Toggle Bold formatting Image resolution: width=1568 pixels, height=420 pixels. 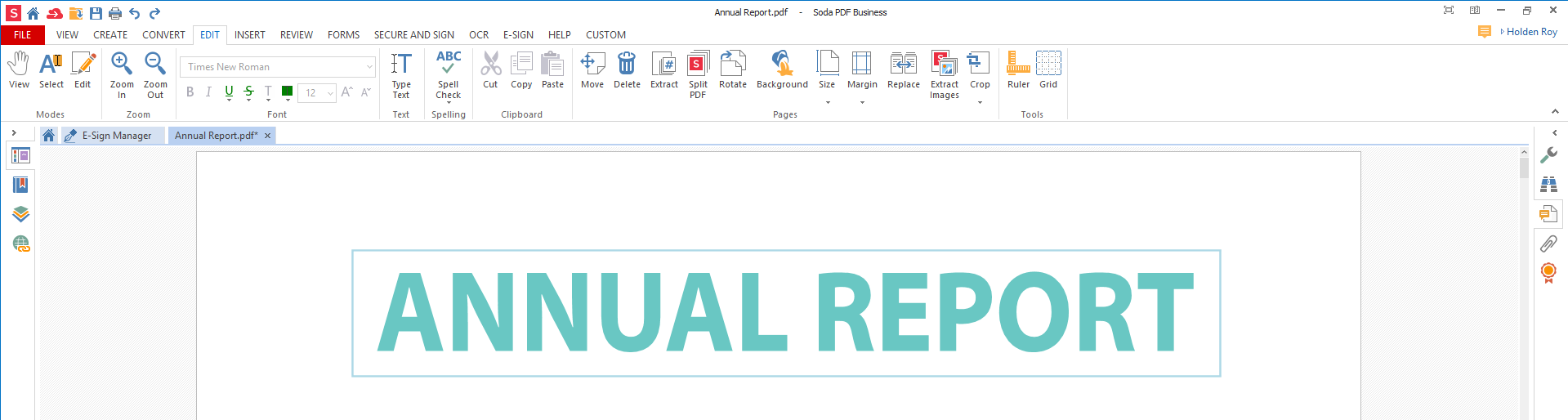[x=190, y=92]
